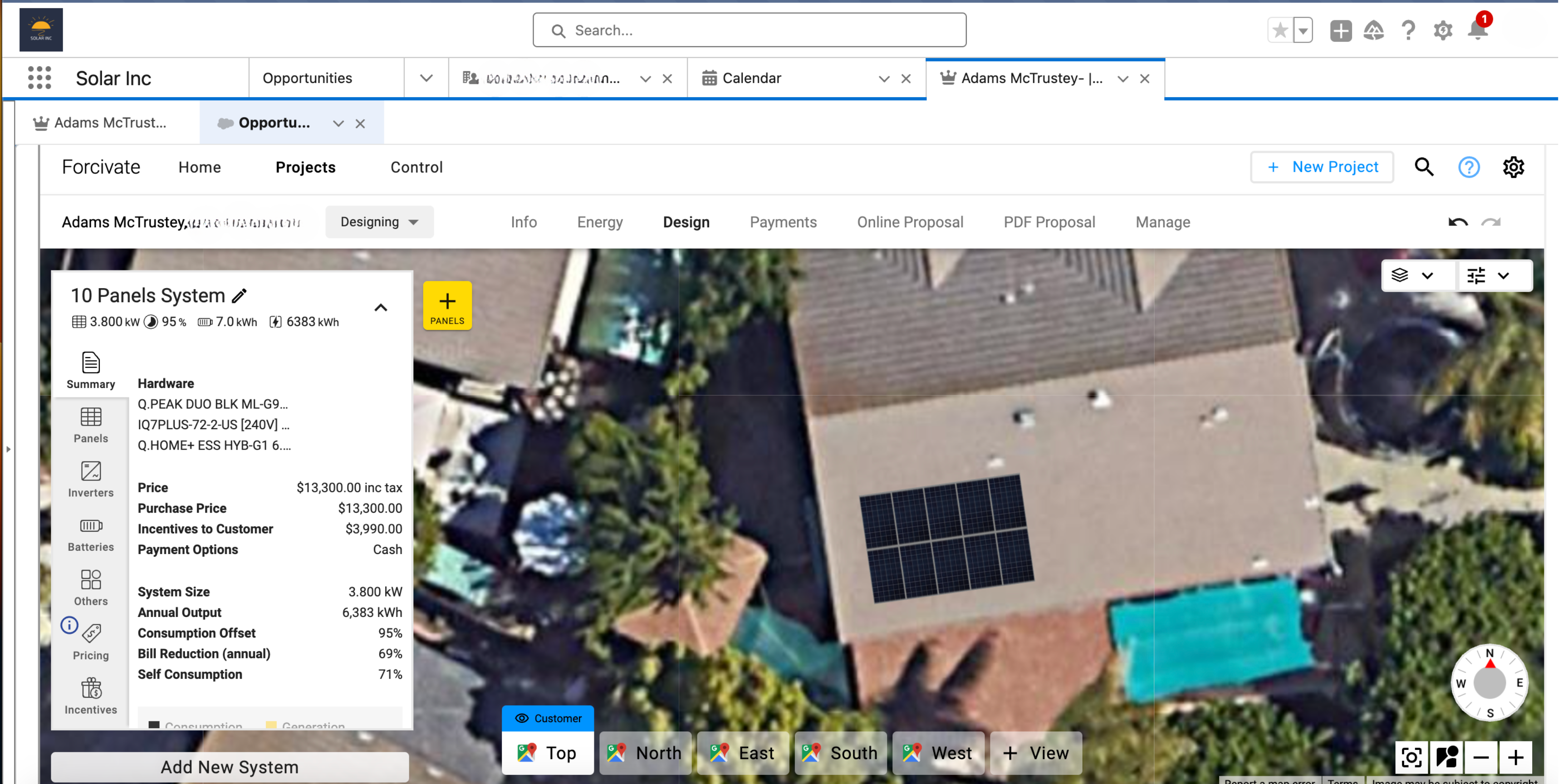The image size is (1568, 784).
Task: Edit the 10 Panels System name pencil
Action: [x=240, y=296]
